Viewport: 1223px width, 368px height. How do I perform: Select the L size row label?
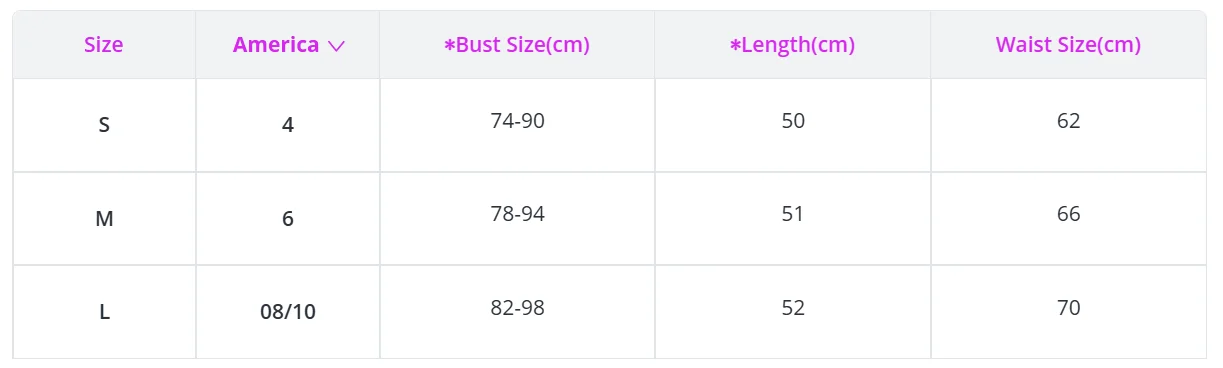click(104, 311)
